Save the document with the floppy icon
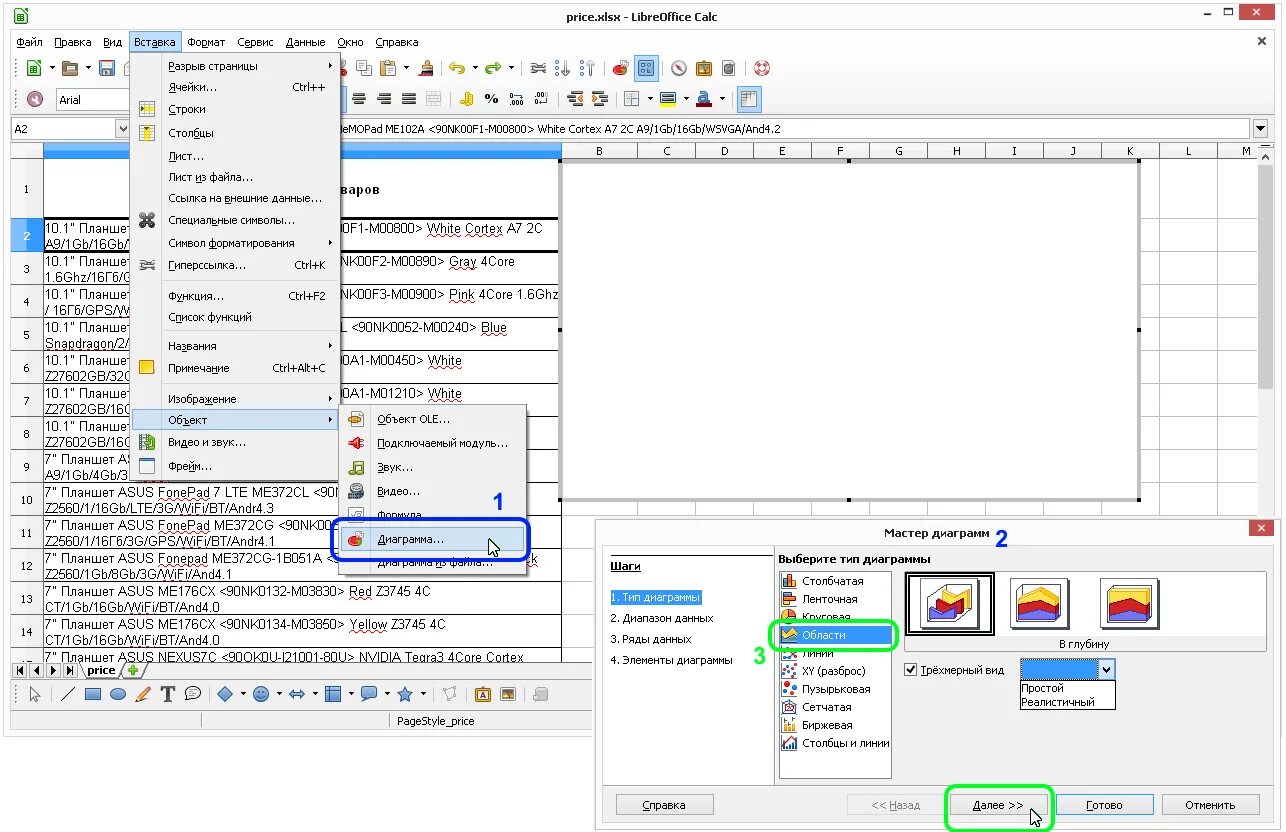Image resolution: width=1286 pixels, height=832 pixels. coord(106,68)
